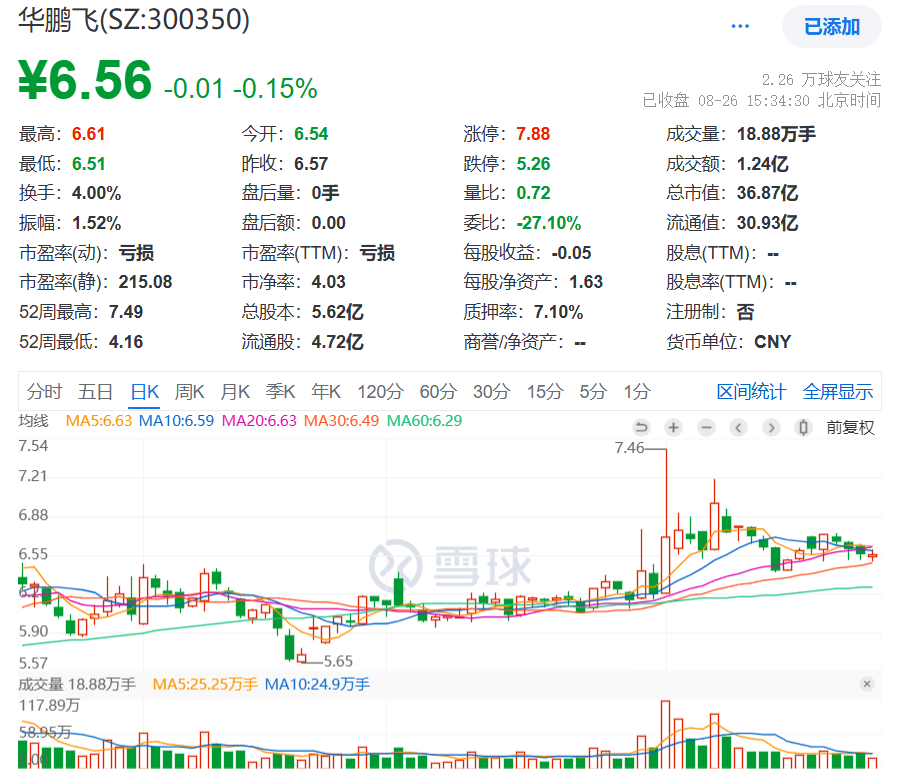Screen dimensions: 910x769
Task: Click the 市净率 value 4.03
Action: (328, 282)
